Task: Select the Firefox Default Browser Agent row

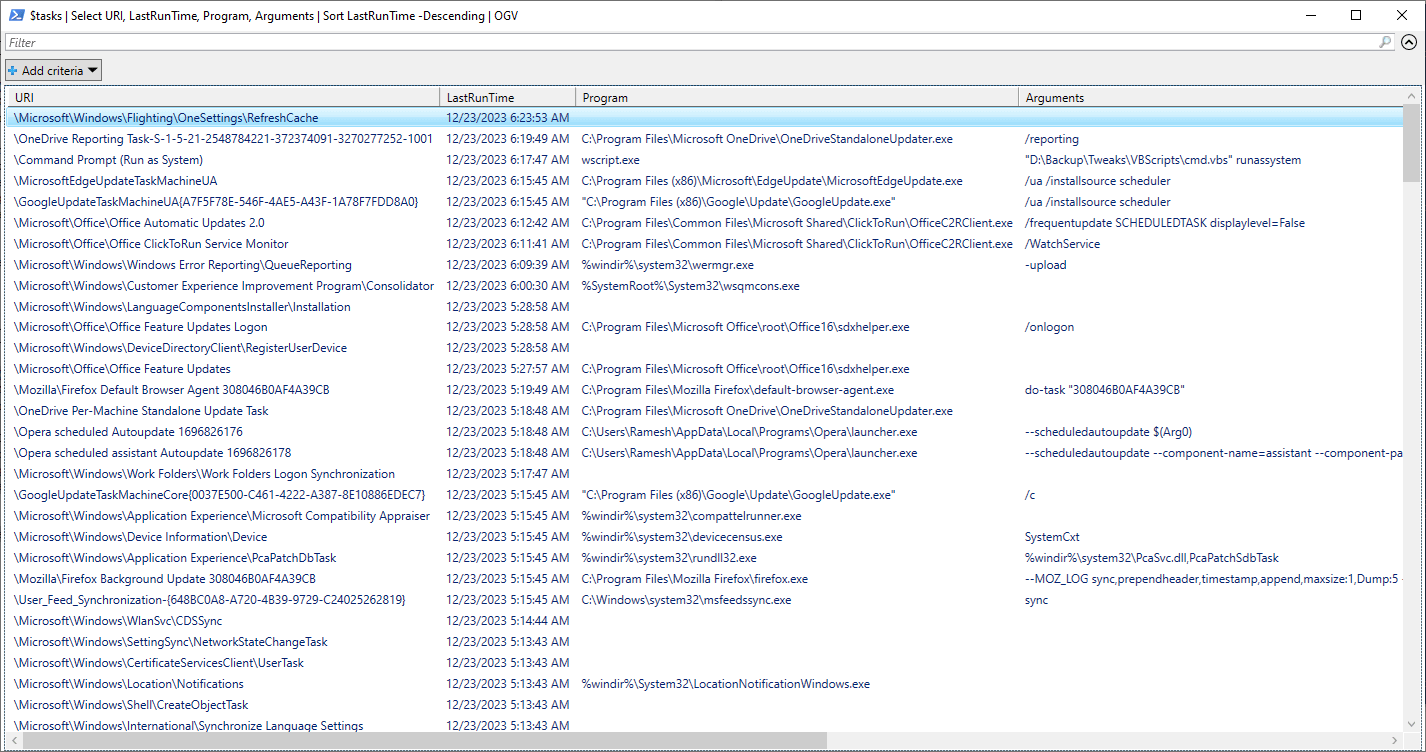Action: pyautogui.click(x=705, y=390)
